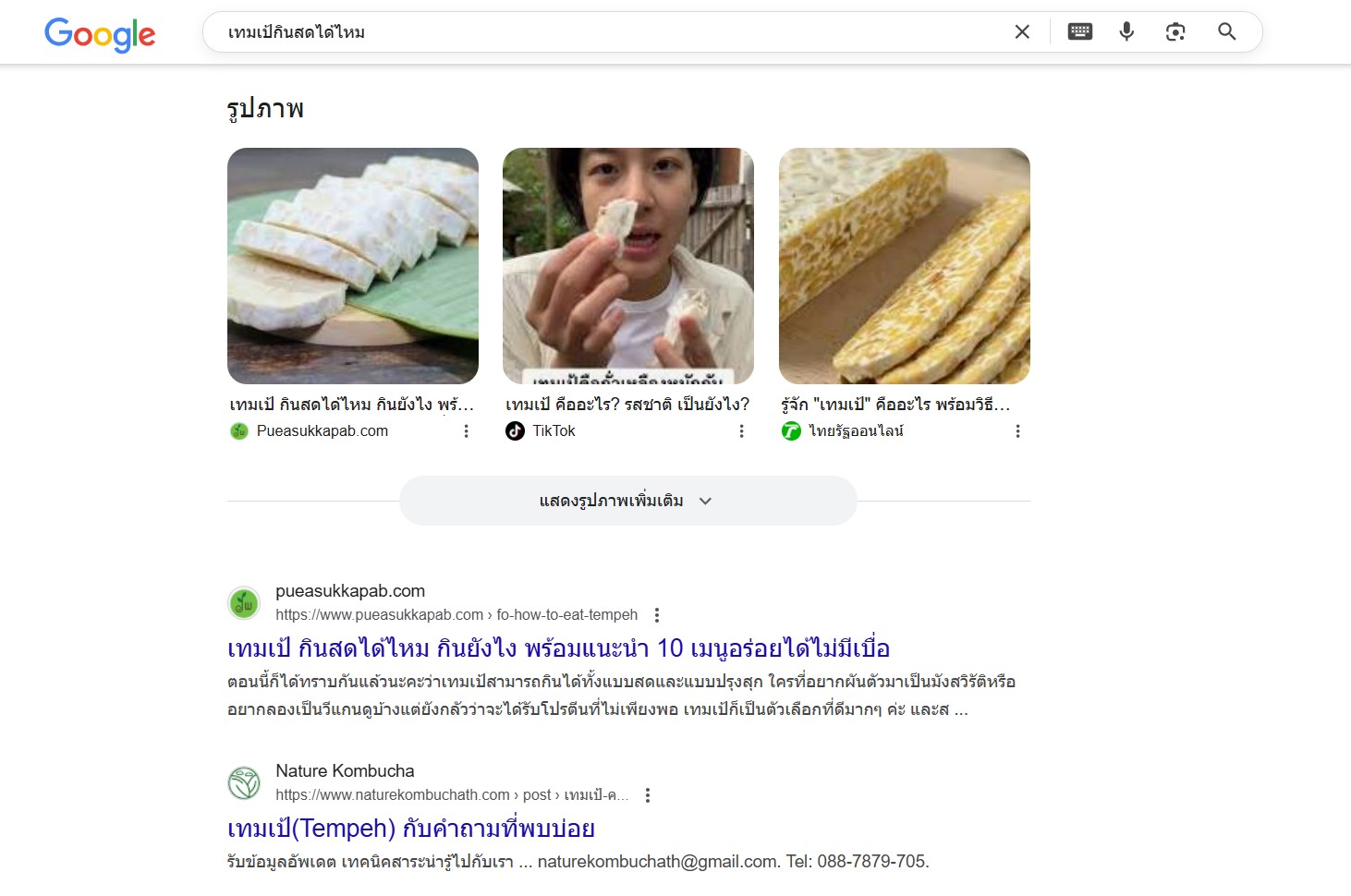
Task: Click the Nature Kombucha site favicon
Action: pos(244,783)
